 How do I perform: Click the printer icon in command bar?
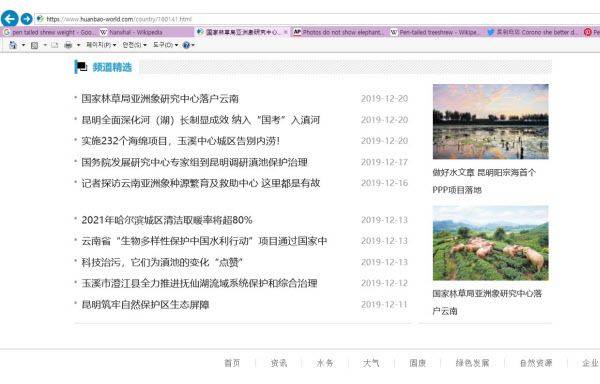point(68,45)
